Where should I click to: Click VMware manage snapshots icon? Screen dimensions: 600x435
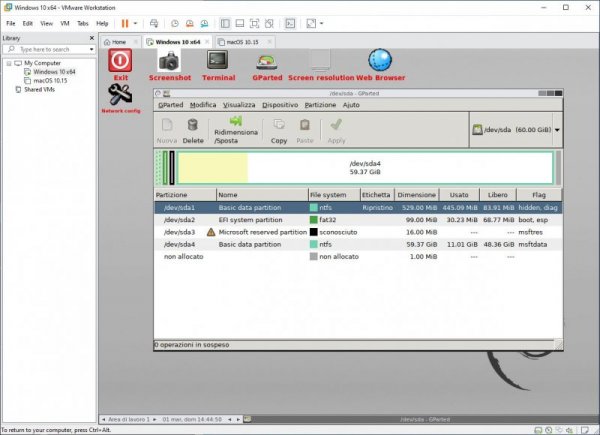[x=204, y=23]
